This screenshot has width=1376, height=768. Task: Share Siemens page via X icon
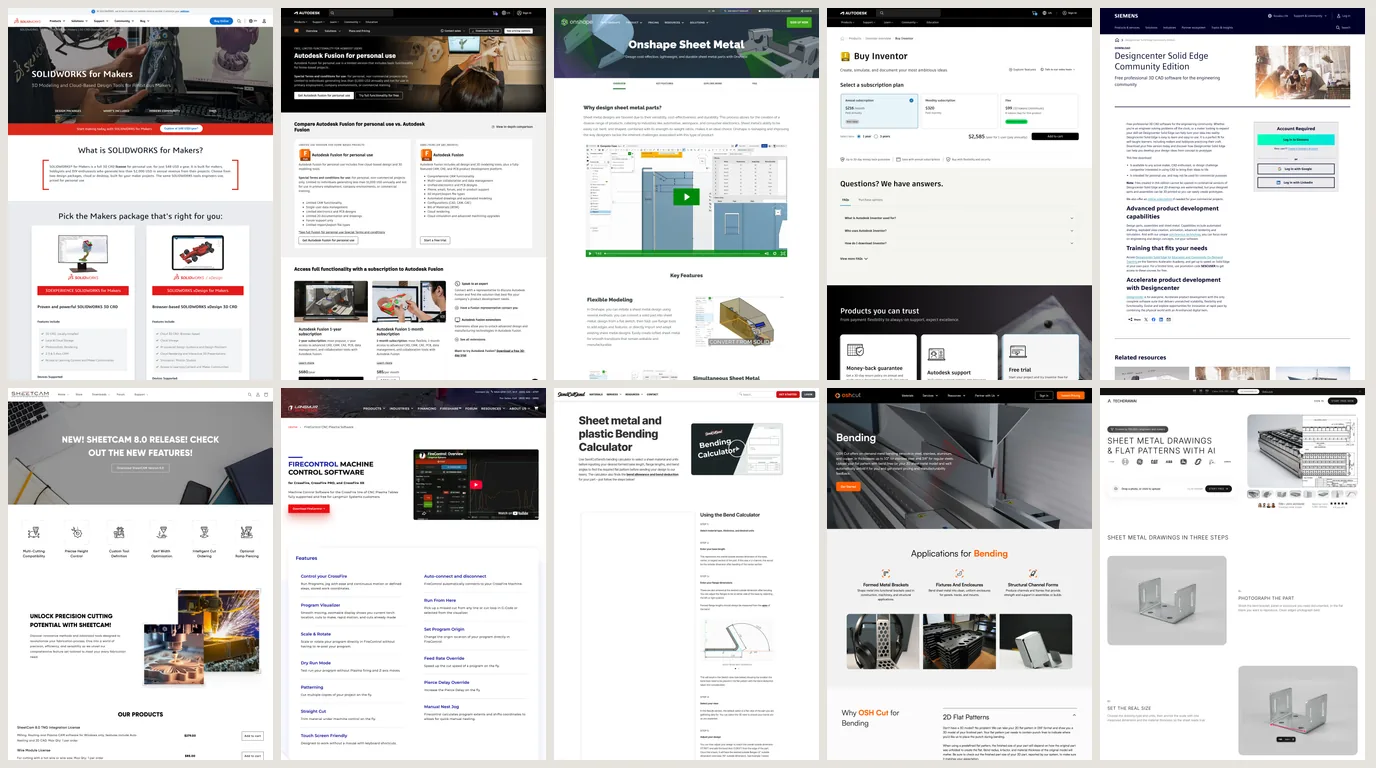coord(1146,319)
